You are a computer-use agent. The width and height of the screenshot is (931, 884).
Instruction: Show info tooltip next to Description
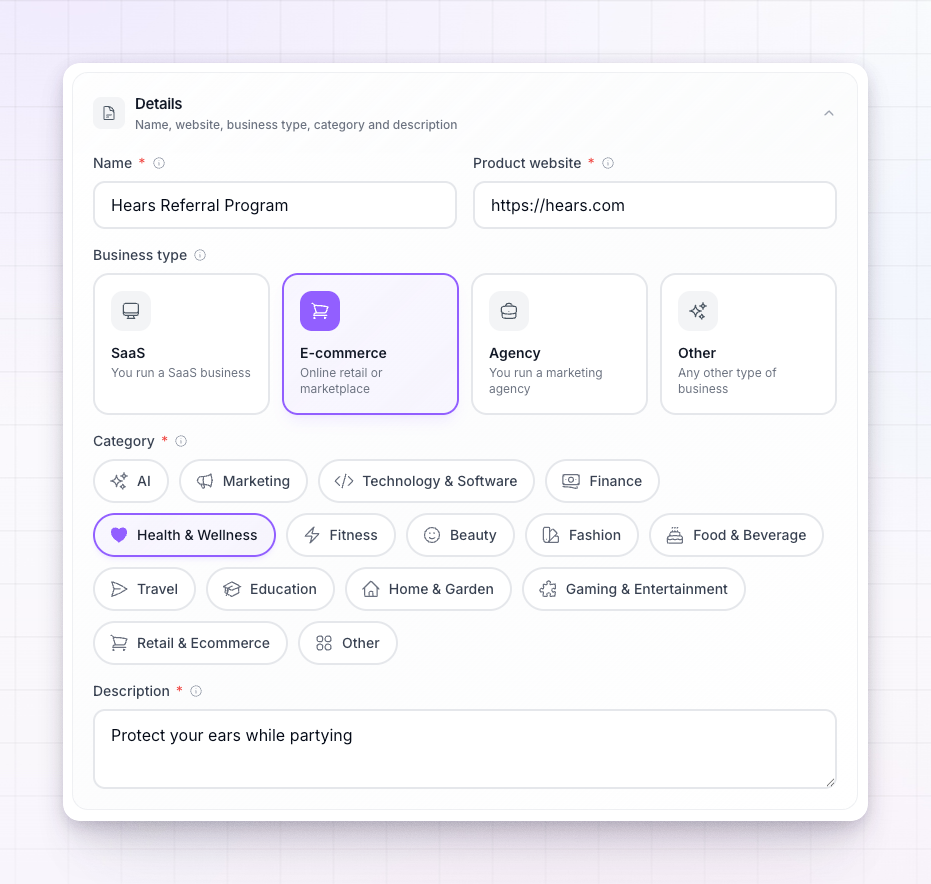coord(196,691)
